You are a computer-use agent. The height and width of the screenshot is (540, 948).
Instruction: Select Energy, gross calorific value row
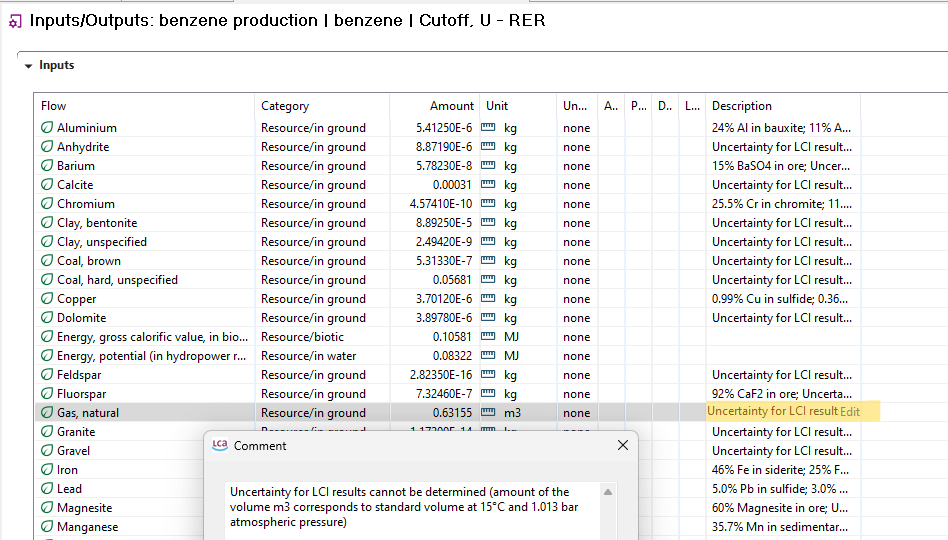click(447, 337)
